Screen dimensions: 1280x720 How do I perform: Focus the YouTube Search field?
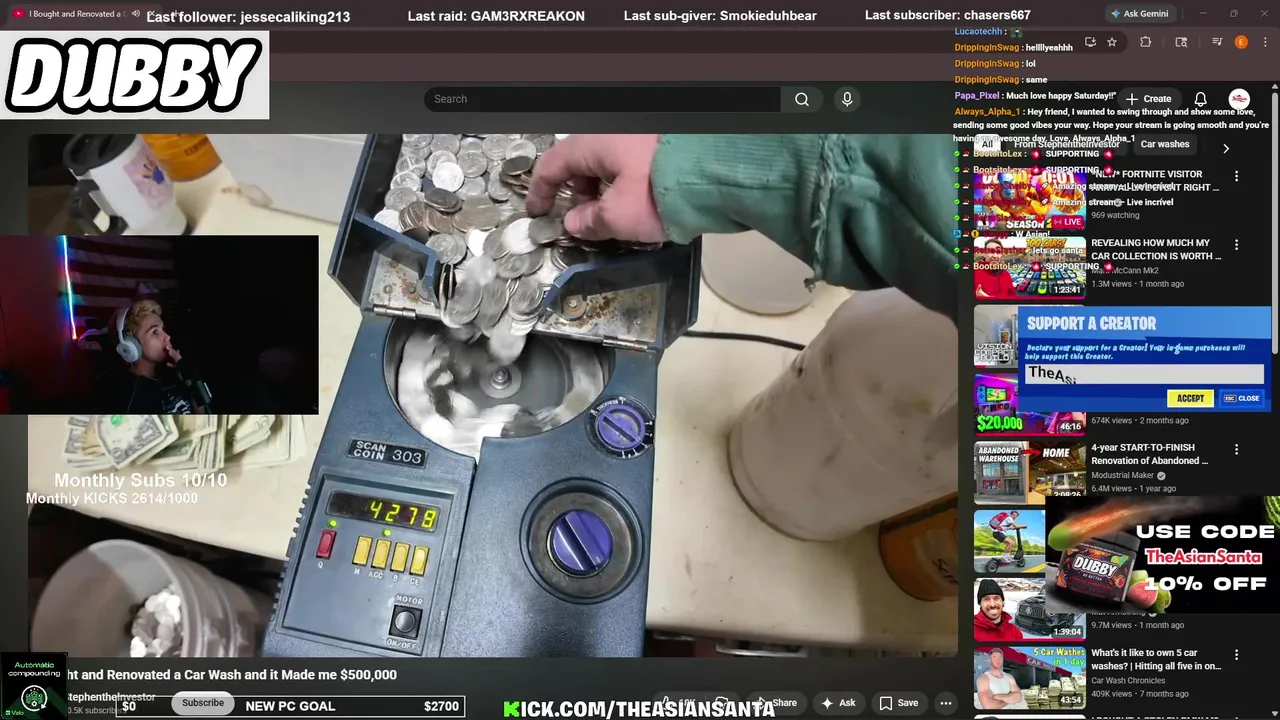click(602, 99)
